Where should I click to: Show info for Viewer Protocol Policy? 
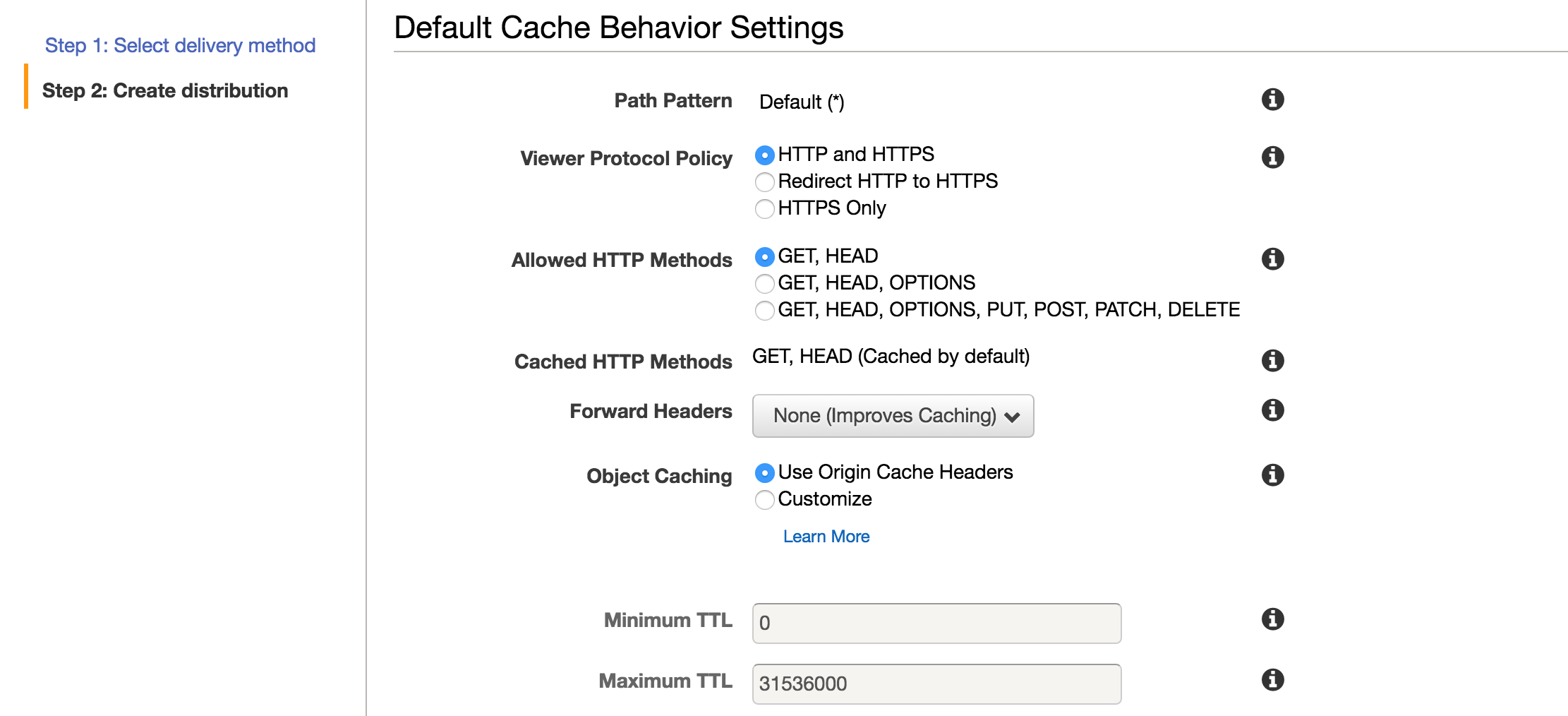1272,157
